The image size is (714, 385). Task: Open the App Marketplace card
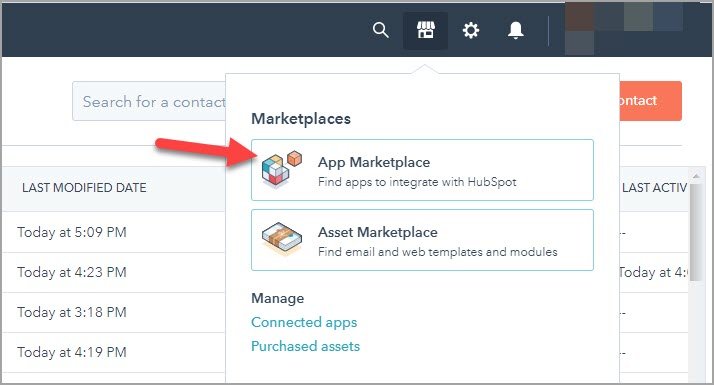coord(422,170)
